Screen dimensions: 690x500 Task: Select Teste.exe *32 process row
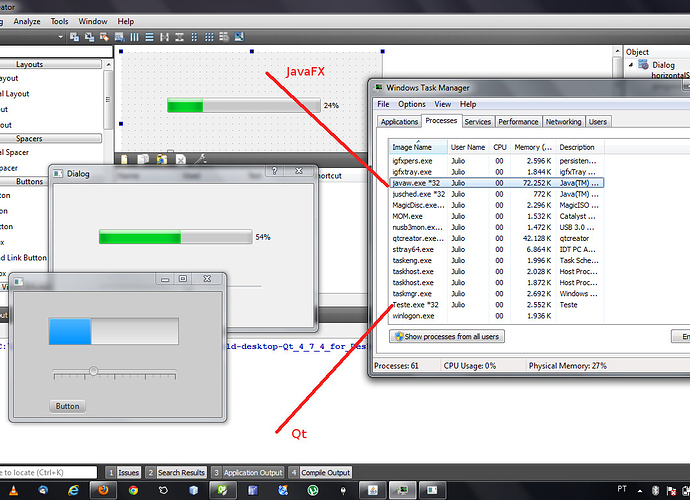(x=496, y=305)
